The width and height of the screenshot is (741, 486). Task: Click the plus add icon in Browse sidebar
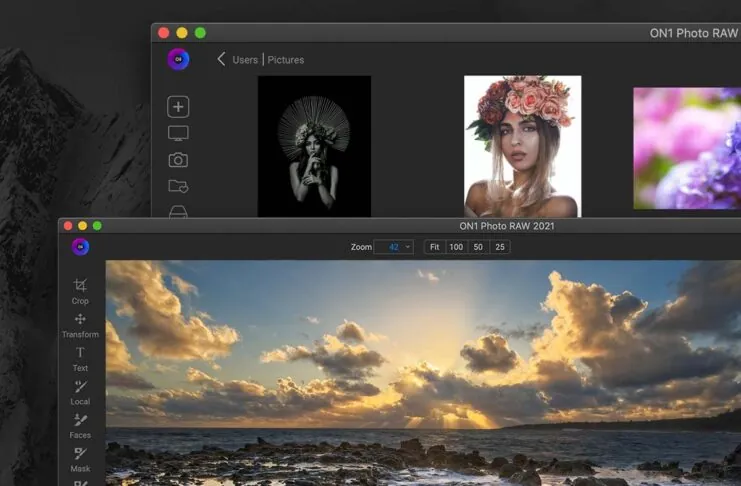click(178, 107)
